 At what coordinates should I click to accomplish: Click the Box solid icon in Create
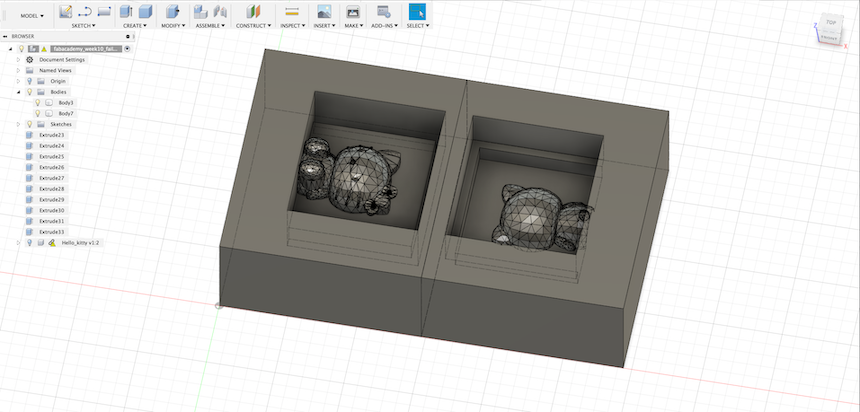145,11
